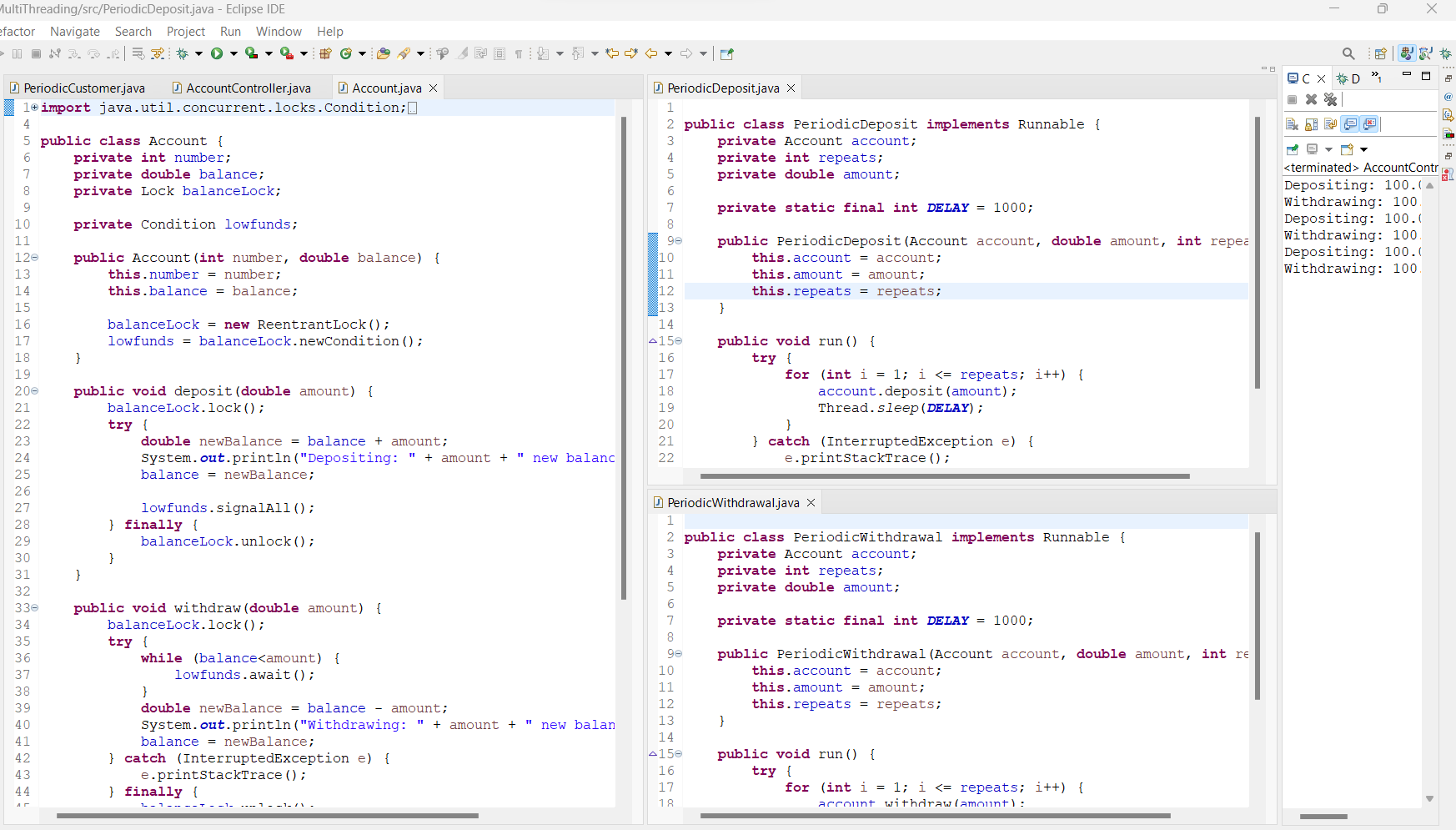Viewport: 1456px width, 830px height.
Task: Click the Last Edit Location arrow icon
Action: (612, 53)
